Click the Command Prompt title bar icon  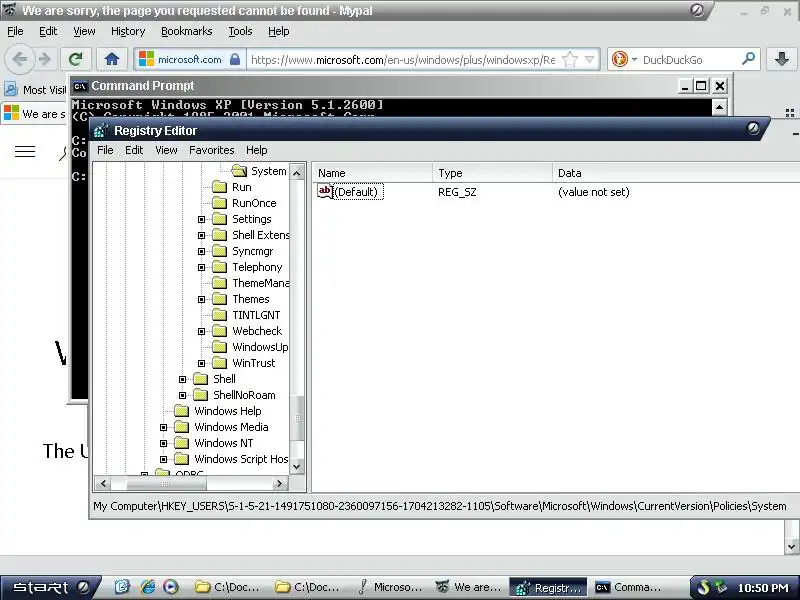pos(80,86)
